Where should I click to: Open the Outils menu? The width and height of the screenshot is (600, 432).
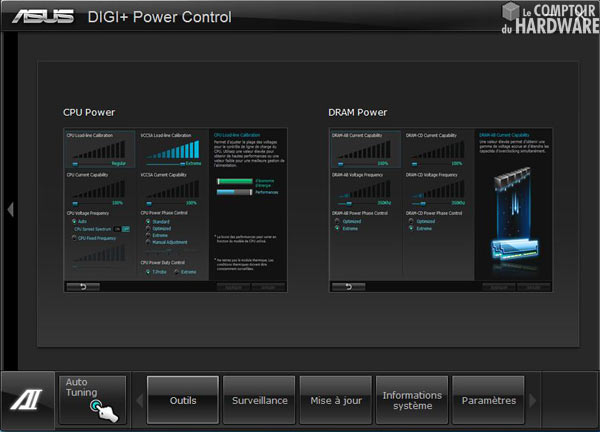[183, 401]
